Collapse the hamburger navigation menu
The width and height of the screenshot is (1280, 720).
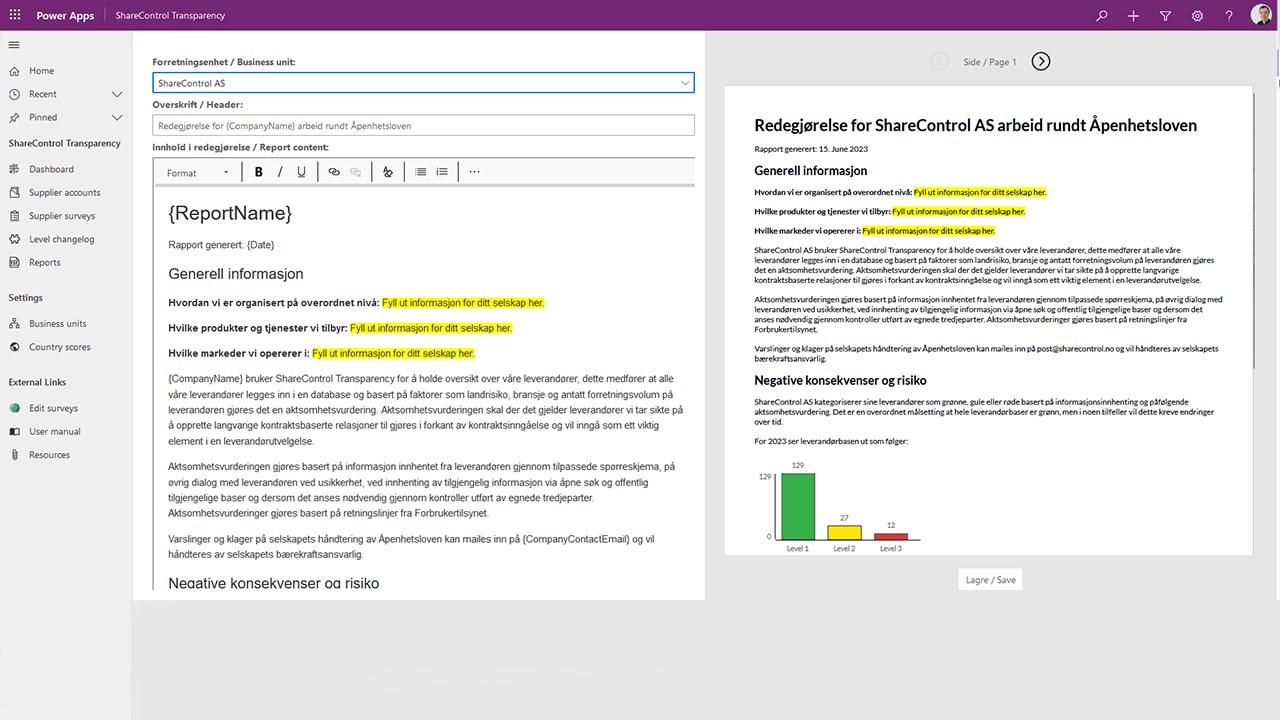pyautogui.click(x=14, y=45)
